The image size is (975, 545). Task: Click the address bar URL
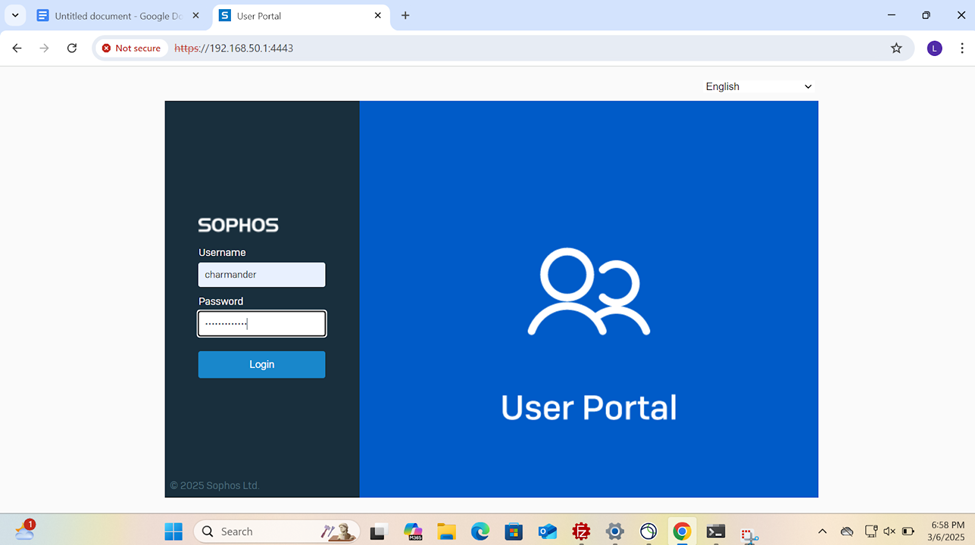pyautogui.click(x=234, y=48)
